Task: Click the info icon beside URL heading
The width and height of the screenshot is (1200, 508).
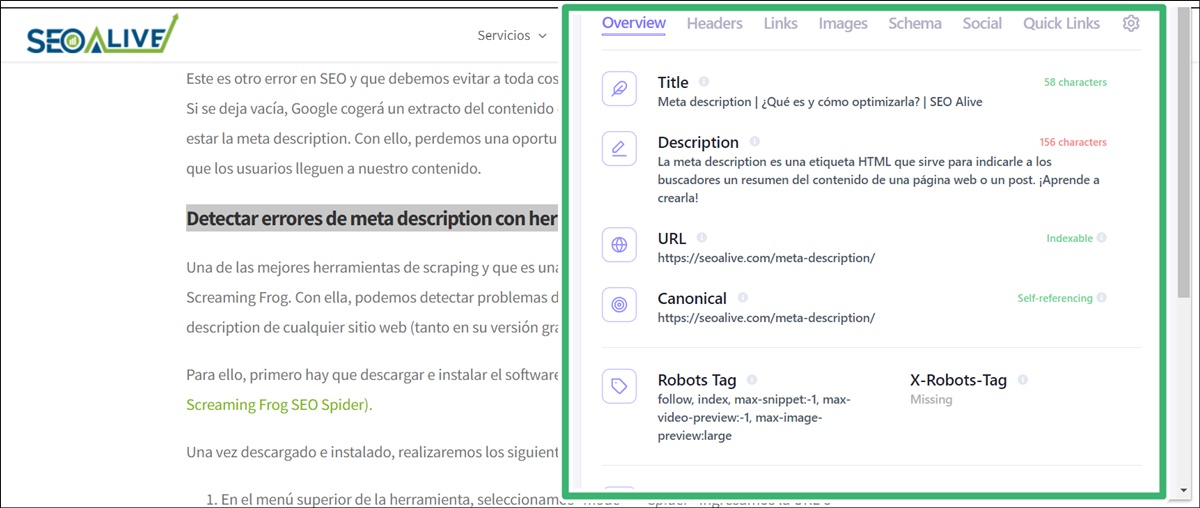Action: pyautogui.click(x=701, y=238)
